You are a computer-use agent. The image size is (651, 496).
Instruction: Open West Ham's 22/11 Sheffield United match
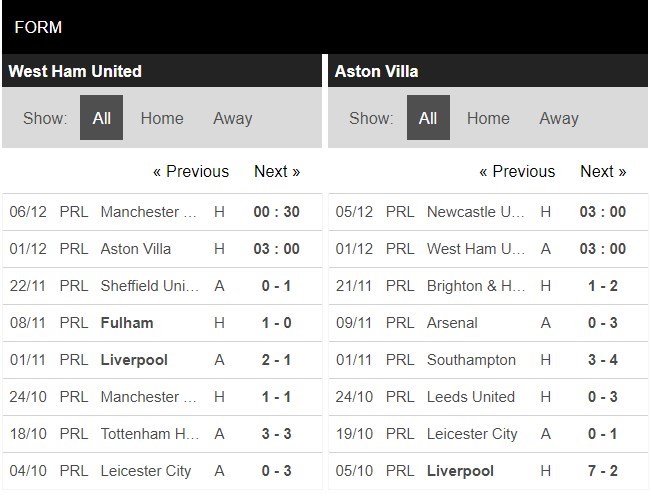pyautogui.click(x=150, y=286)
